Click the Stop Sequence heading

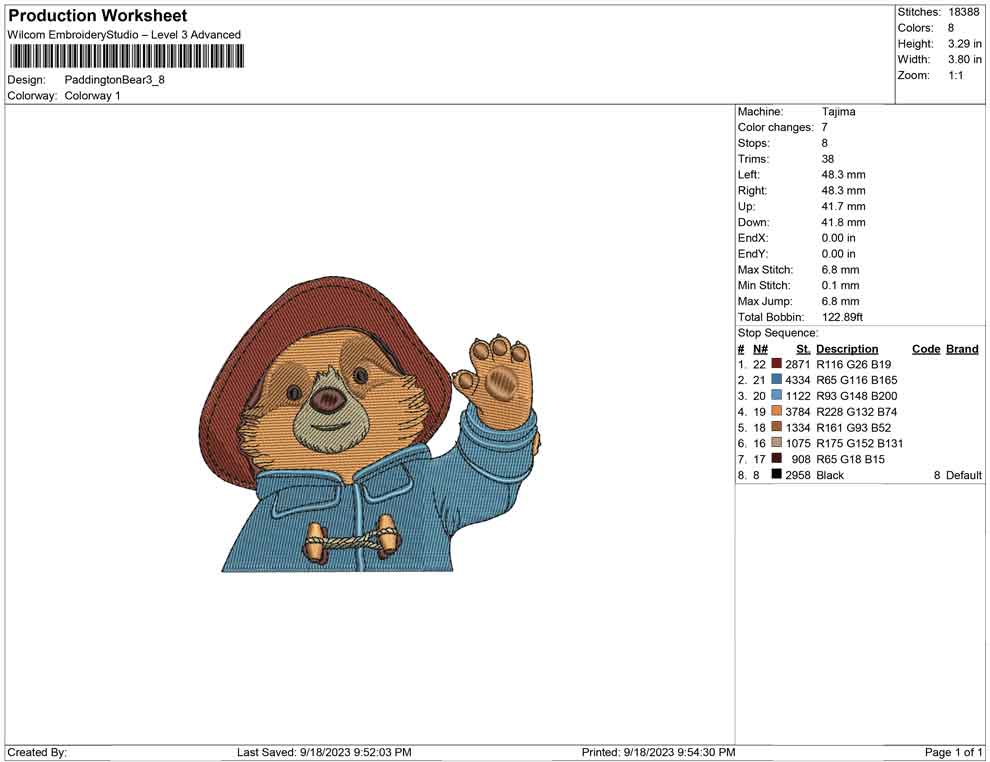(x=778, y=333)
